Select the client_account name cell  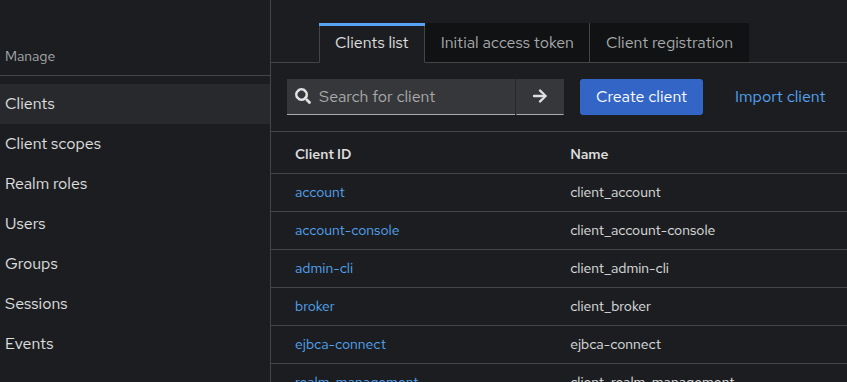click(x=615, y=192)
